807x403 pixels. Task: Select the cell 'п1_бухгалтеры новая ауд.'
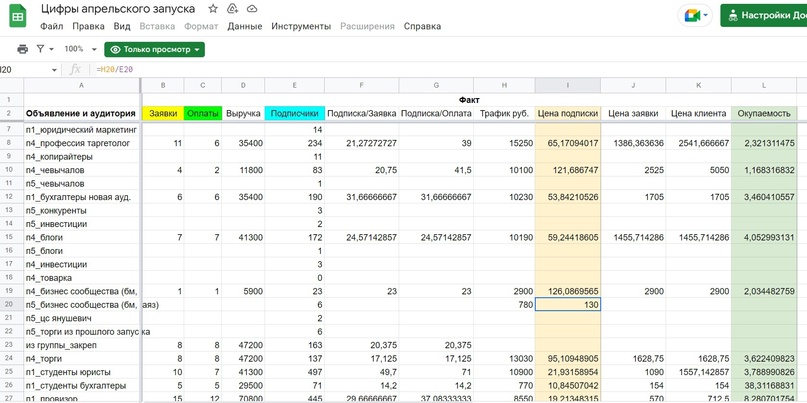[82, 198]
